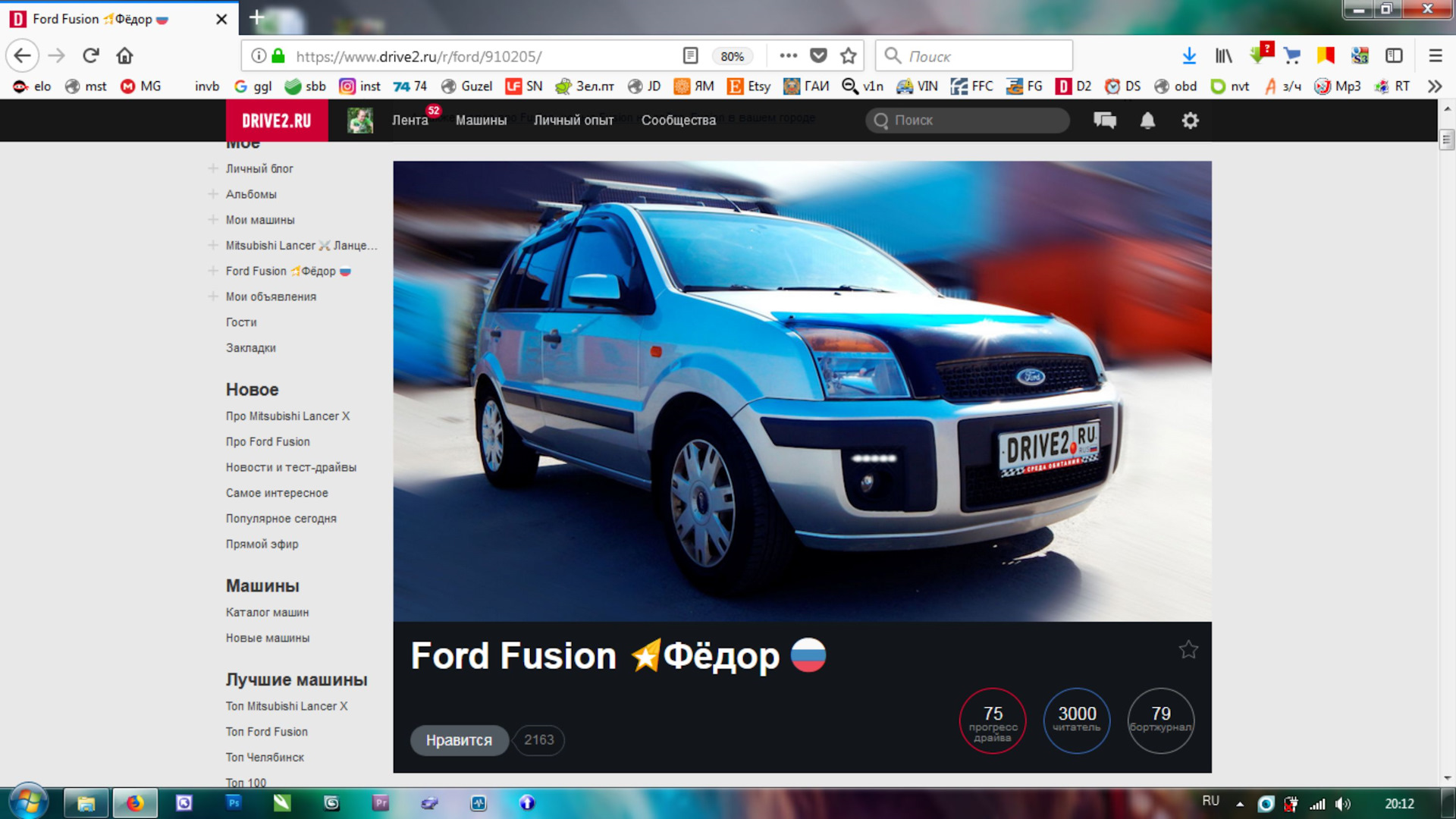This screenshot has height=819, width=1456.
Task: Click the 80% zoom indicator
Action: [x=732, y=56]
